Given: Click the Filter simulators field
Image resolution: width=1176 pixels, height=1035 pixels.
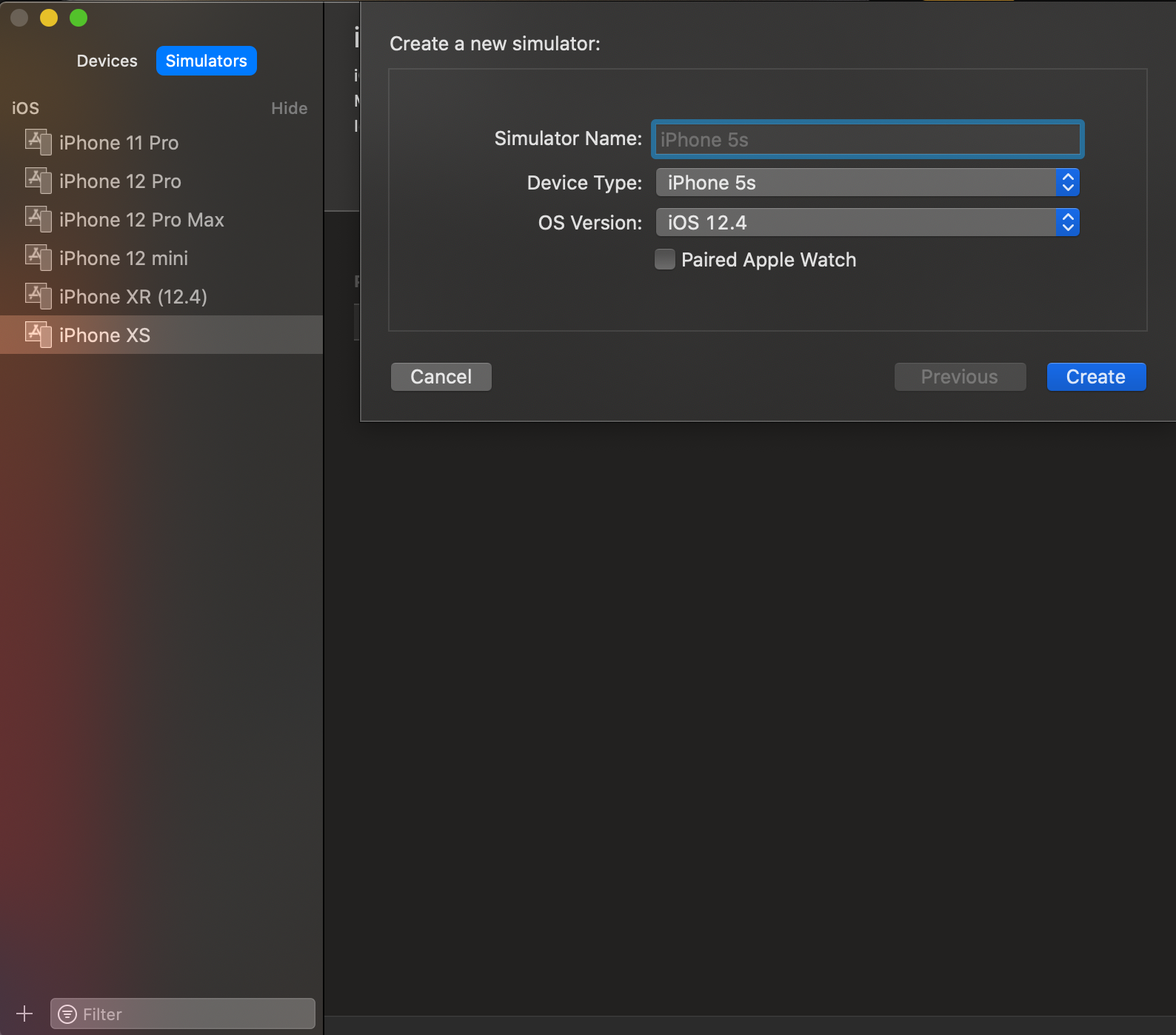Looking at the screenshot, I should (x=183, y=1014).
